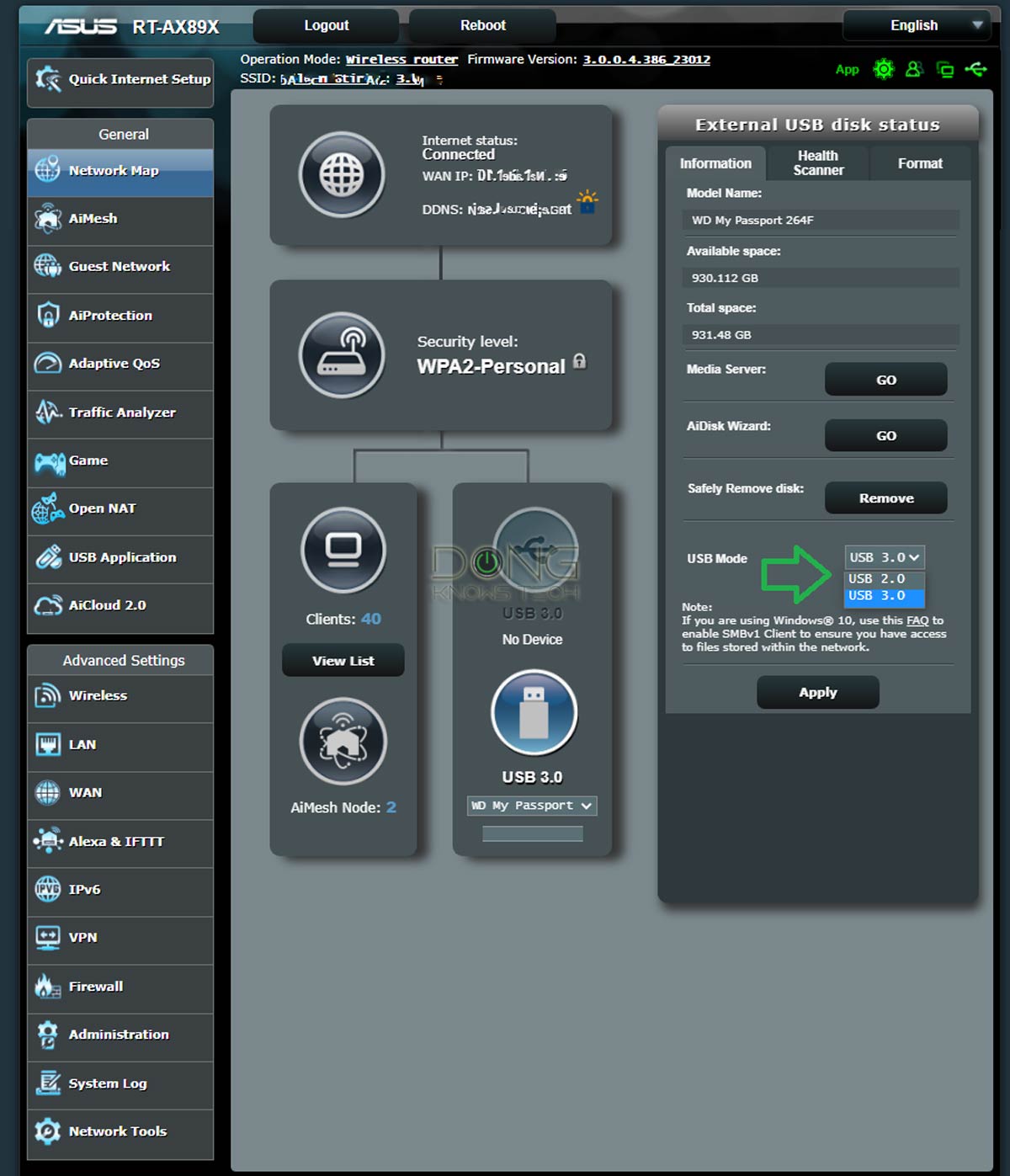
Task: Switch to the Format tab
Action: click(919, 163)
